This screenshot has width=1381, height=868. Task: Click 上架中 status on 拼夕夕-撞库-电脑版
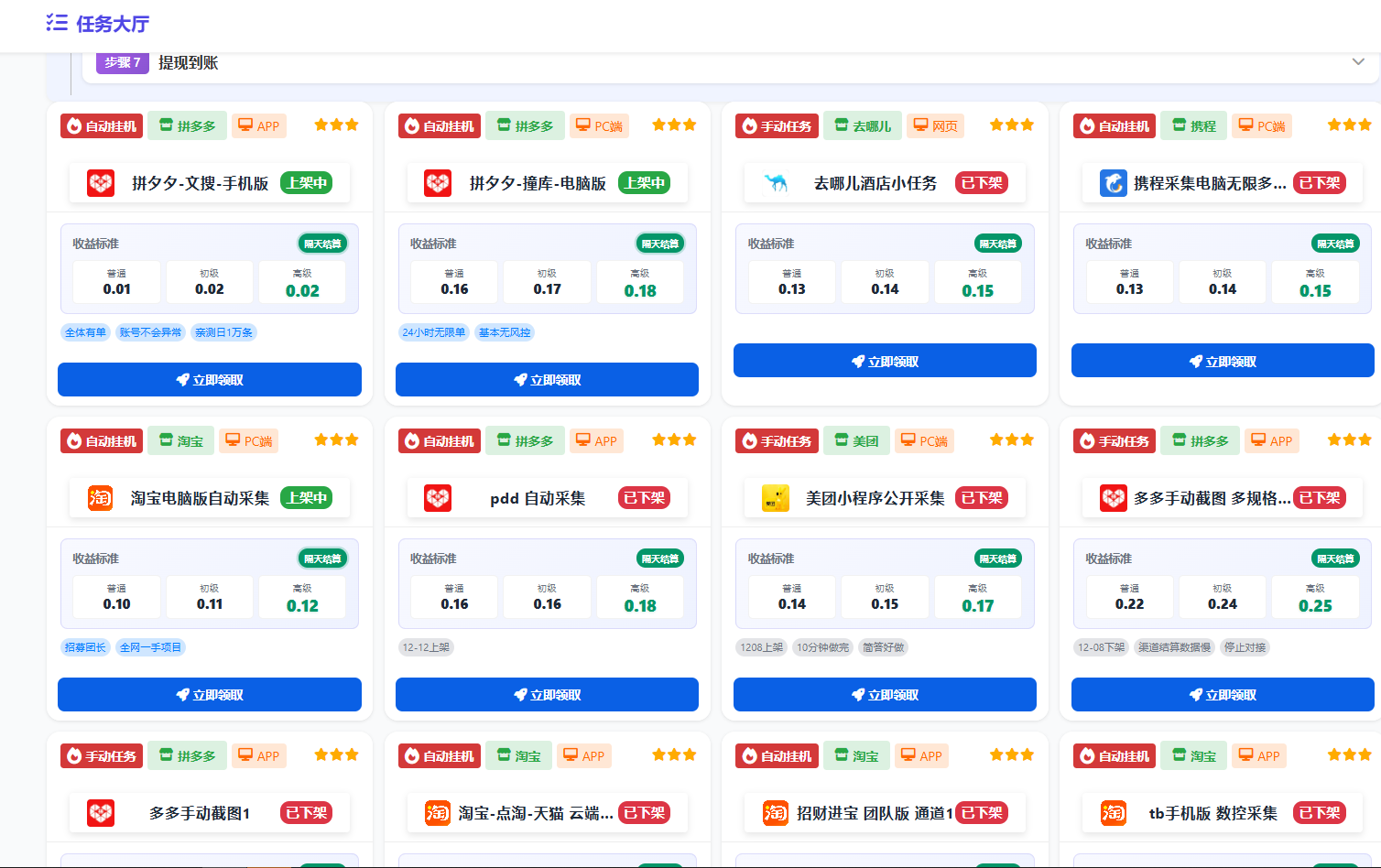pyautogui.click(x=645, y=183)
